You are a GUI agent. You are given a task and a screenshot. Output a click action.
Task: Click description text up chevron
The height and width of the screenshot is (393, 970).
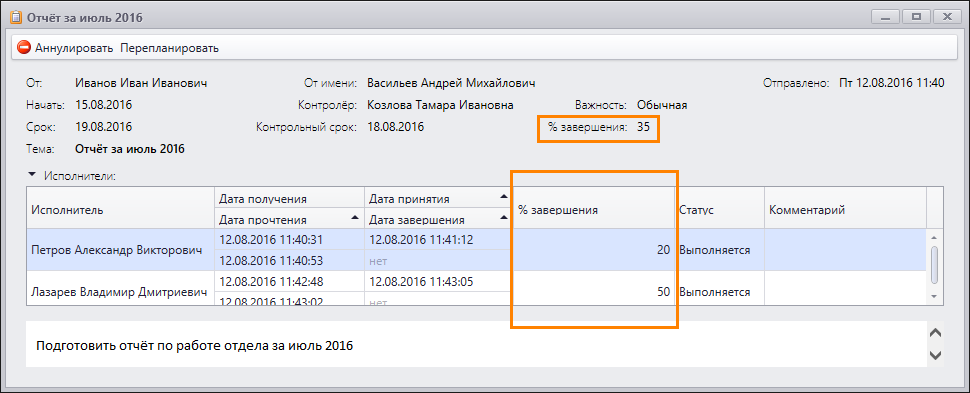[x=936, y=333]
